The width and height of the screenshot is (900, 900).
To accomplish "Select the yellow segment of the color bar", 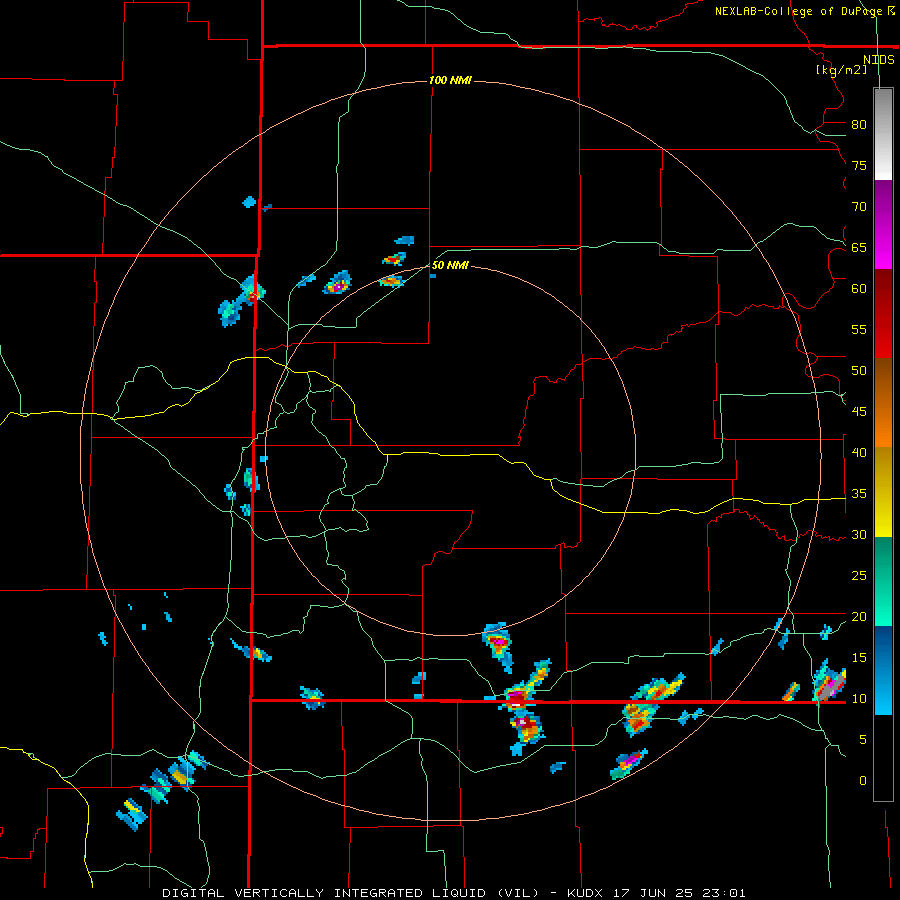I will [883, 492].
